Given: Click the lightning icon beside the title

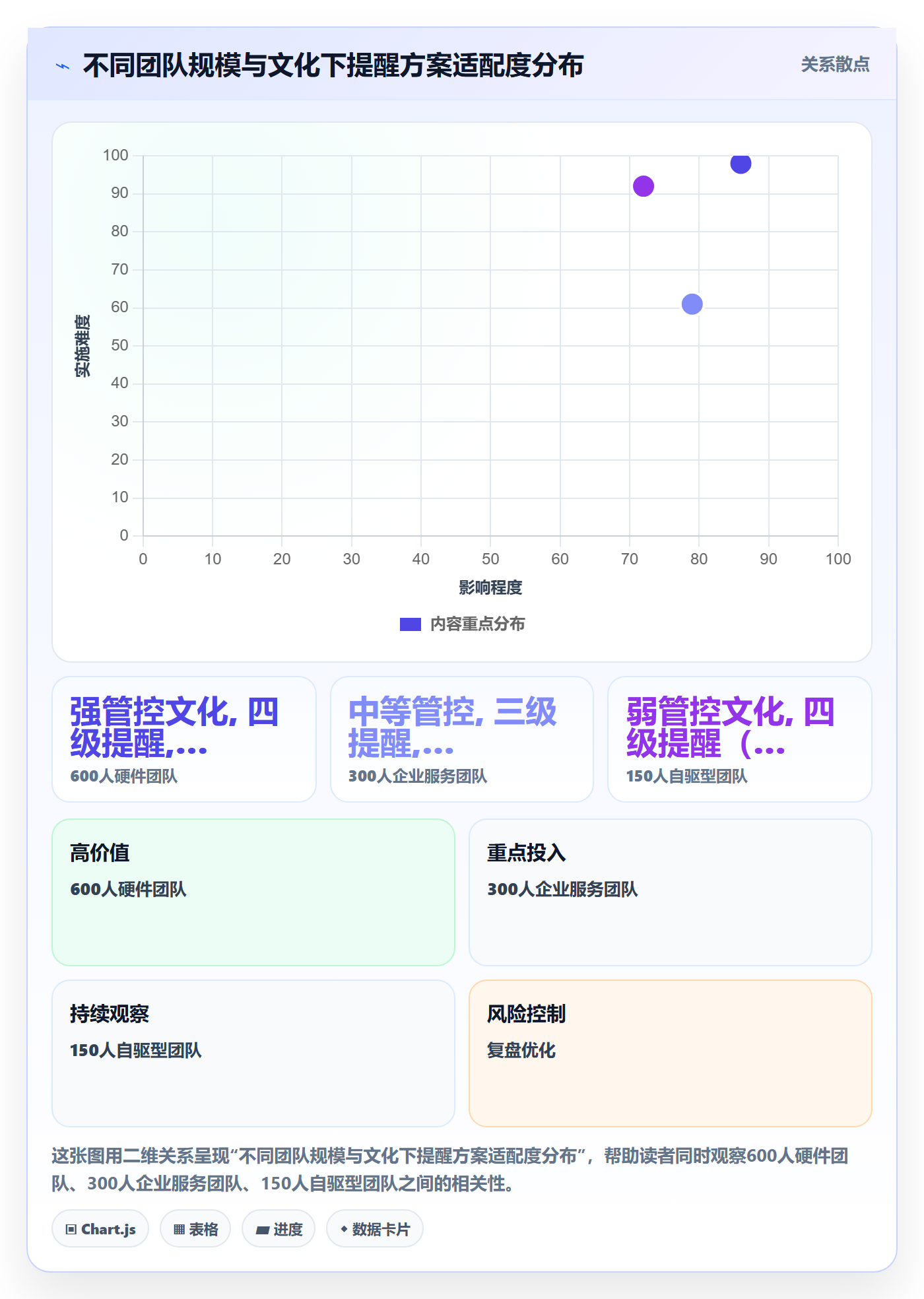Looking at the screenshot, I should tap(63, 66).
